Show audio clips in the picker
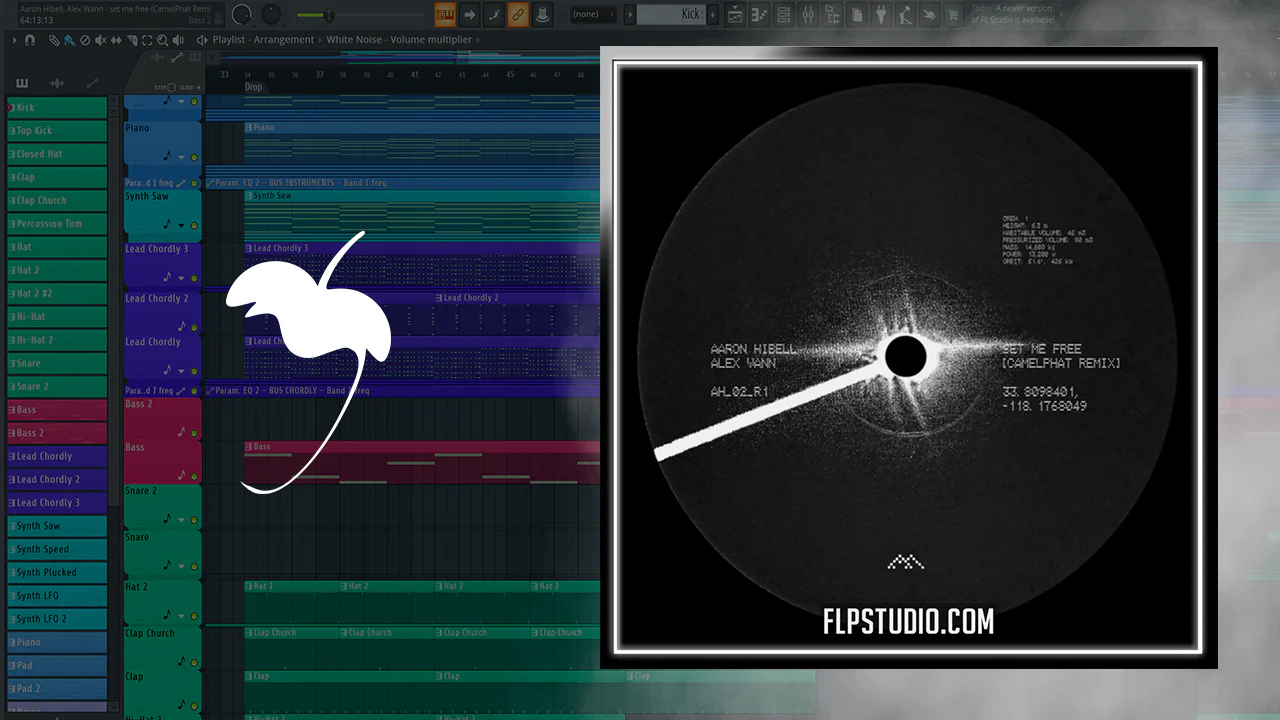The width and height of the screenshot is (1280, 720). [57, 83]
